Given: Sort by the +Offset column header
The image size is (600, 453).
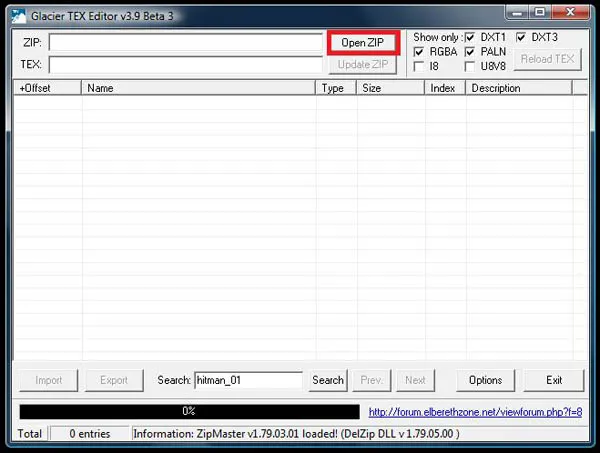Looking at the screenshot, I should click(x=47, y=88).
